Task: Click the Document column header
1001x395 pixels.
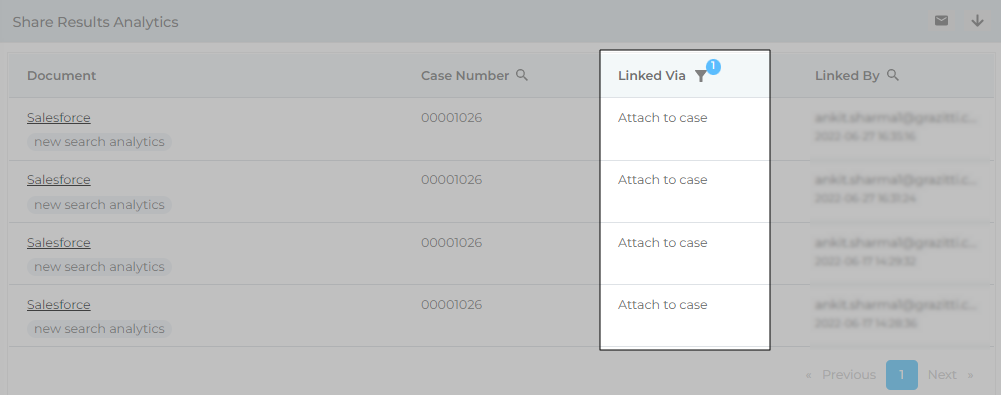Action: click(x=61, y=75)
